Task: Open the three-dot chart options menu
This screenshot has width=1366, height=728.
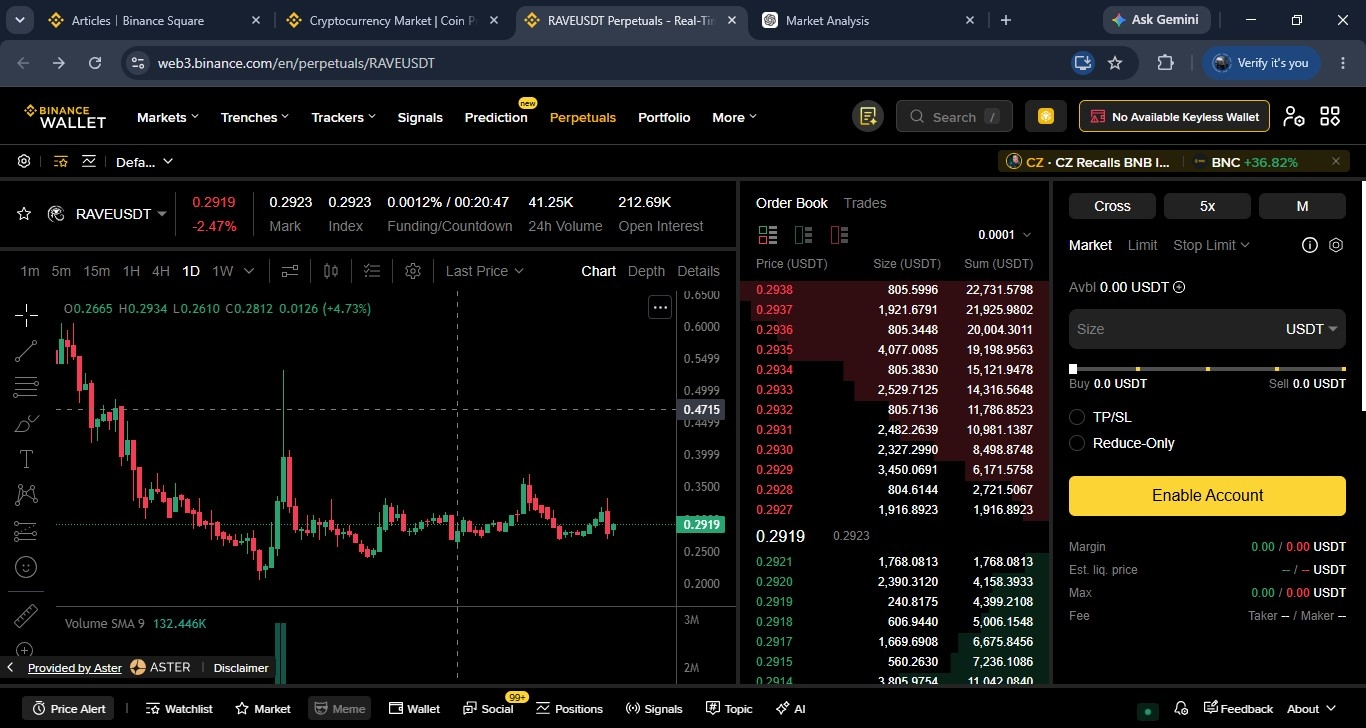Action: [x=660, y=308]
